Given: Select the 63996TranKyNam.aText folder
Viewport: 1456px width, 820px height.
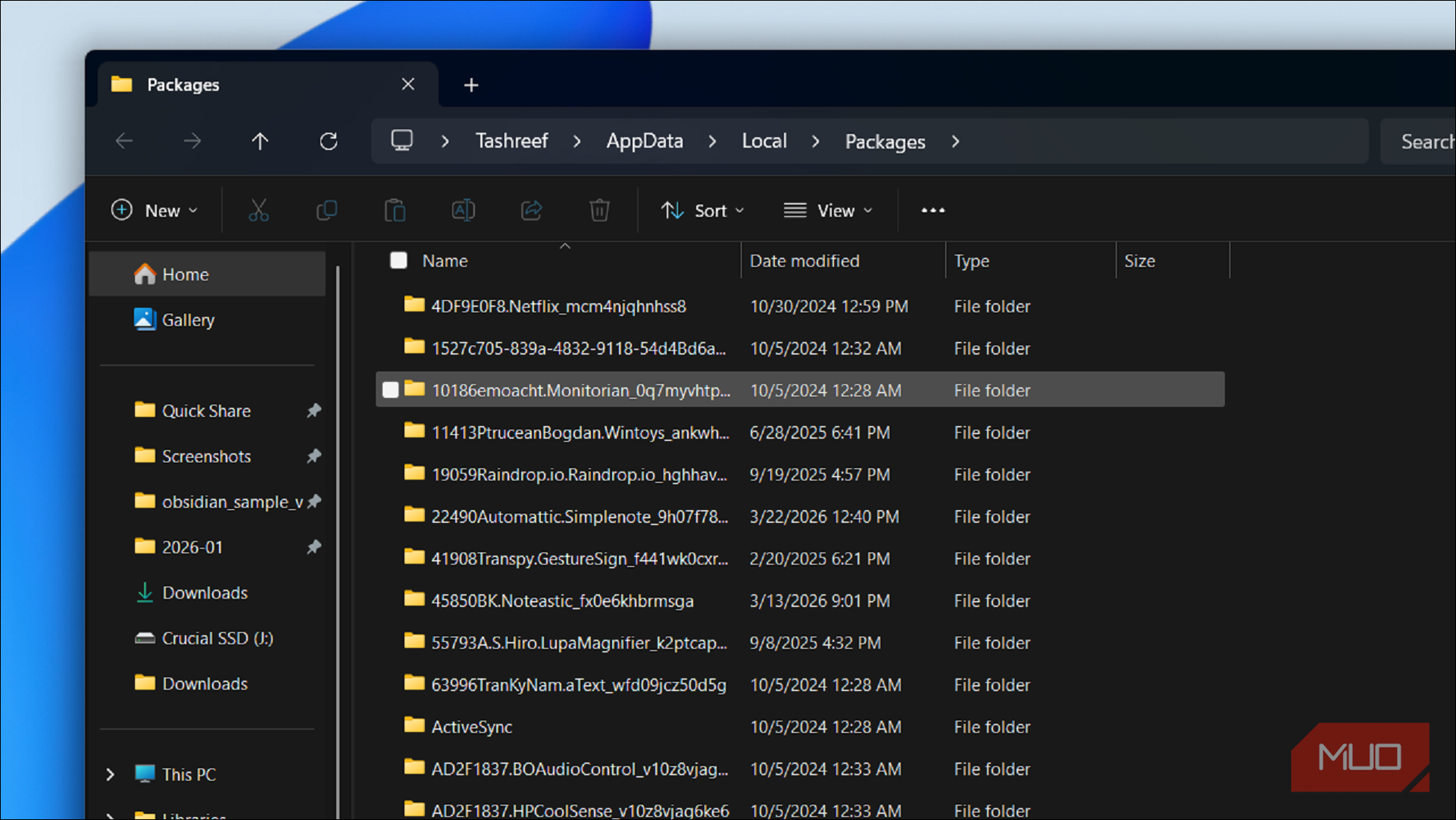Looking at the screenshot, I should click(800, 684).
